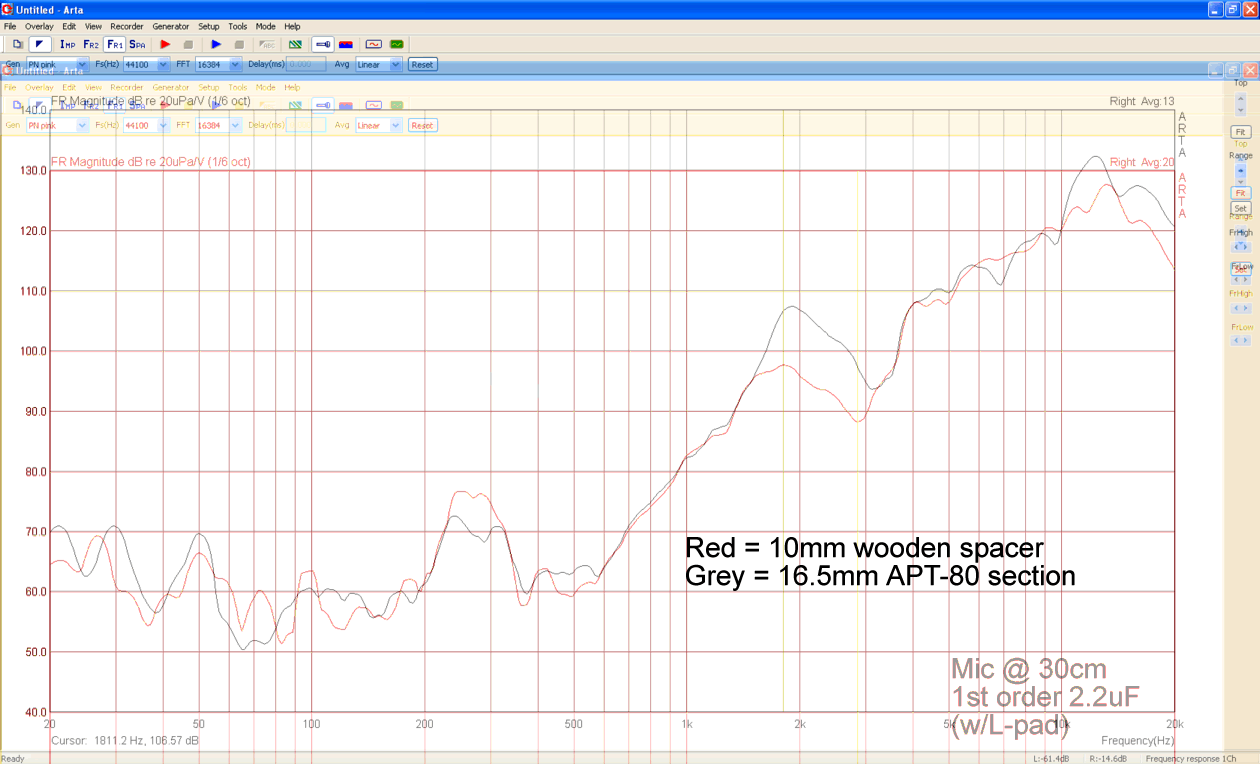This screenshot has height=764, width=1260.
Task: Open the View menu
Action: pyautogui.click(x=93, y=26)
